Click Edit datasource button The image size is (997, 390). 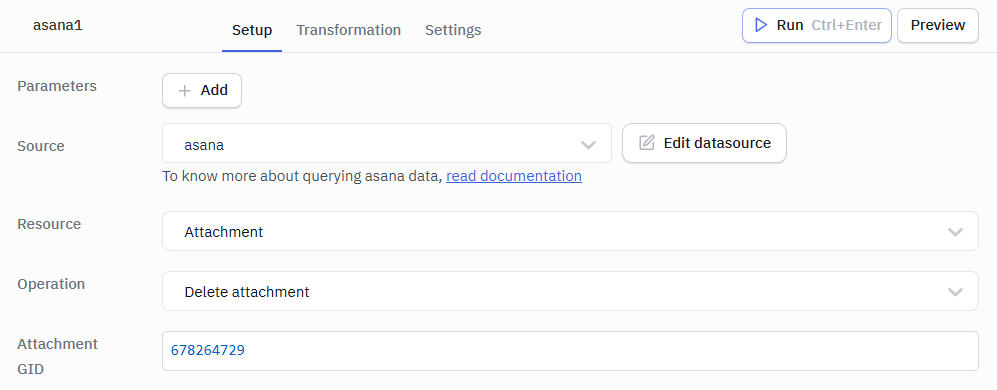click(x=705, y=143)
